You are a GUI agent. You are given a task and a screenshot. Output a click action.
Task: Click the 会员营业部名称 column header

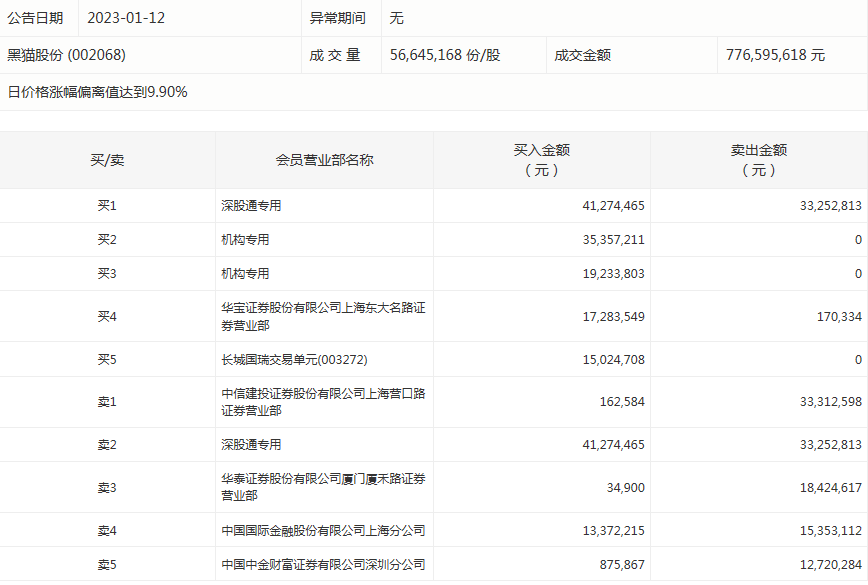click(324, 160)
